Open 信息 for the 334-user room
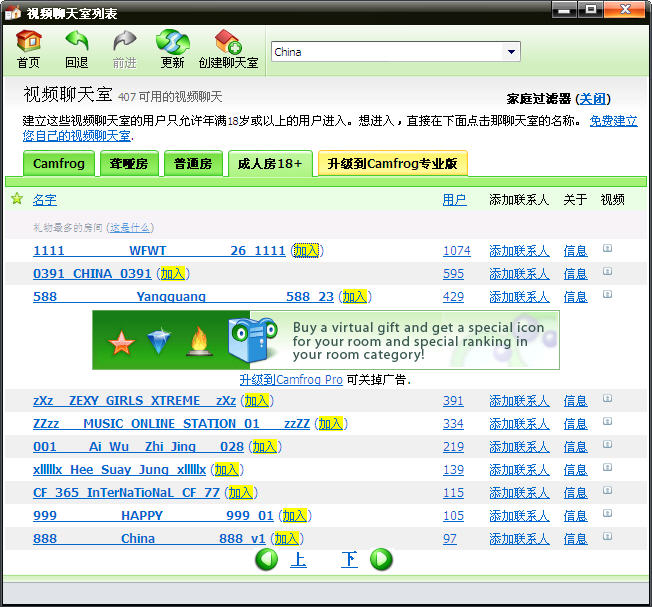652x607 pixels. point(575,424)
